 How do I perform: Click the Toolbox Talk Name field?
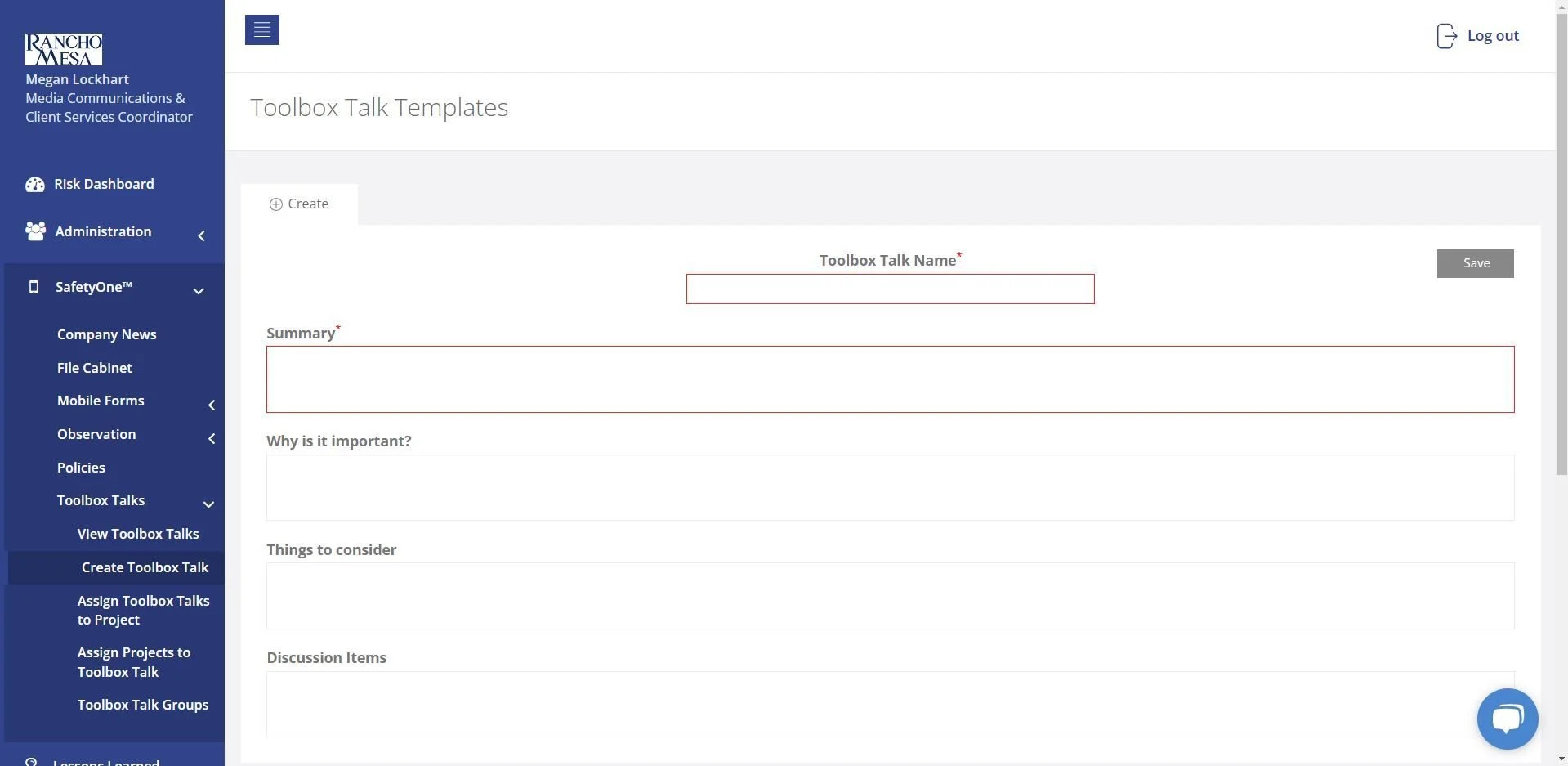(x=890, y=289)
